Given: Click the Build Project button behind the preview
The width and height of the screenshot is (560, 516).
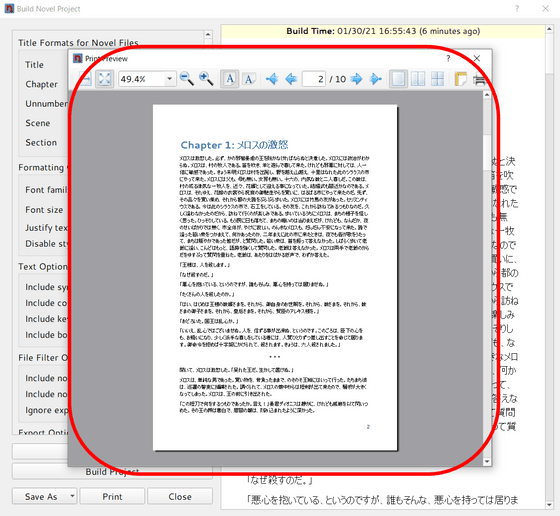Looking at the screenshot, I should tap(112, 472).
